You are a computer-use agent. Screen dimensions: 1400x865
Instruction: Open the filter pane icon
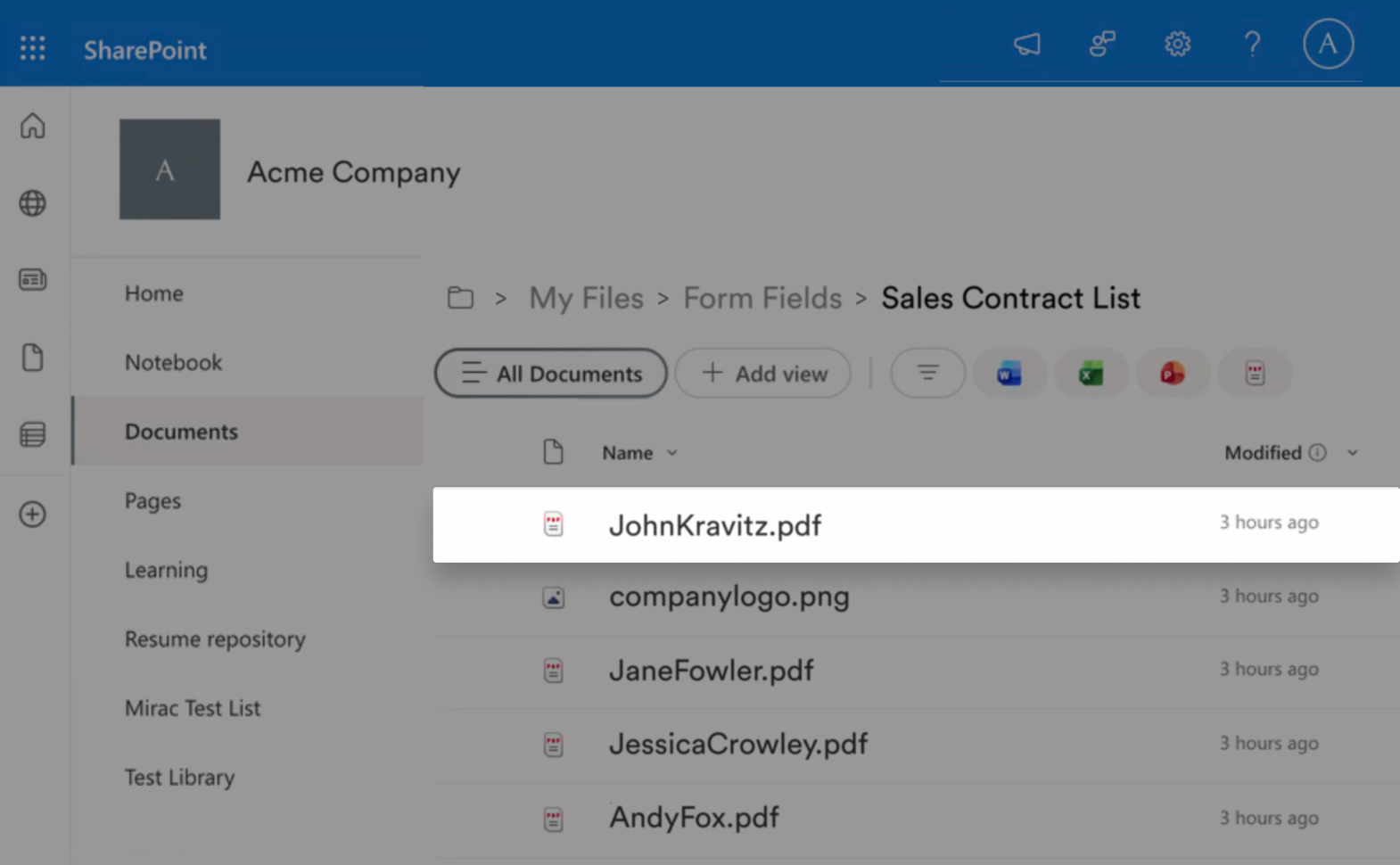click(x=927, y=373)
